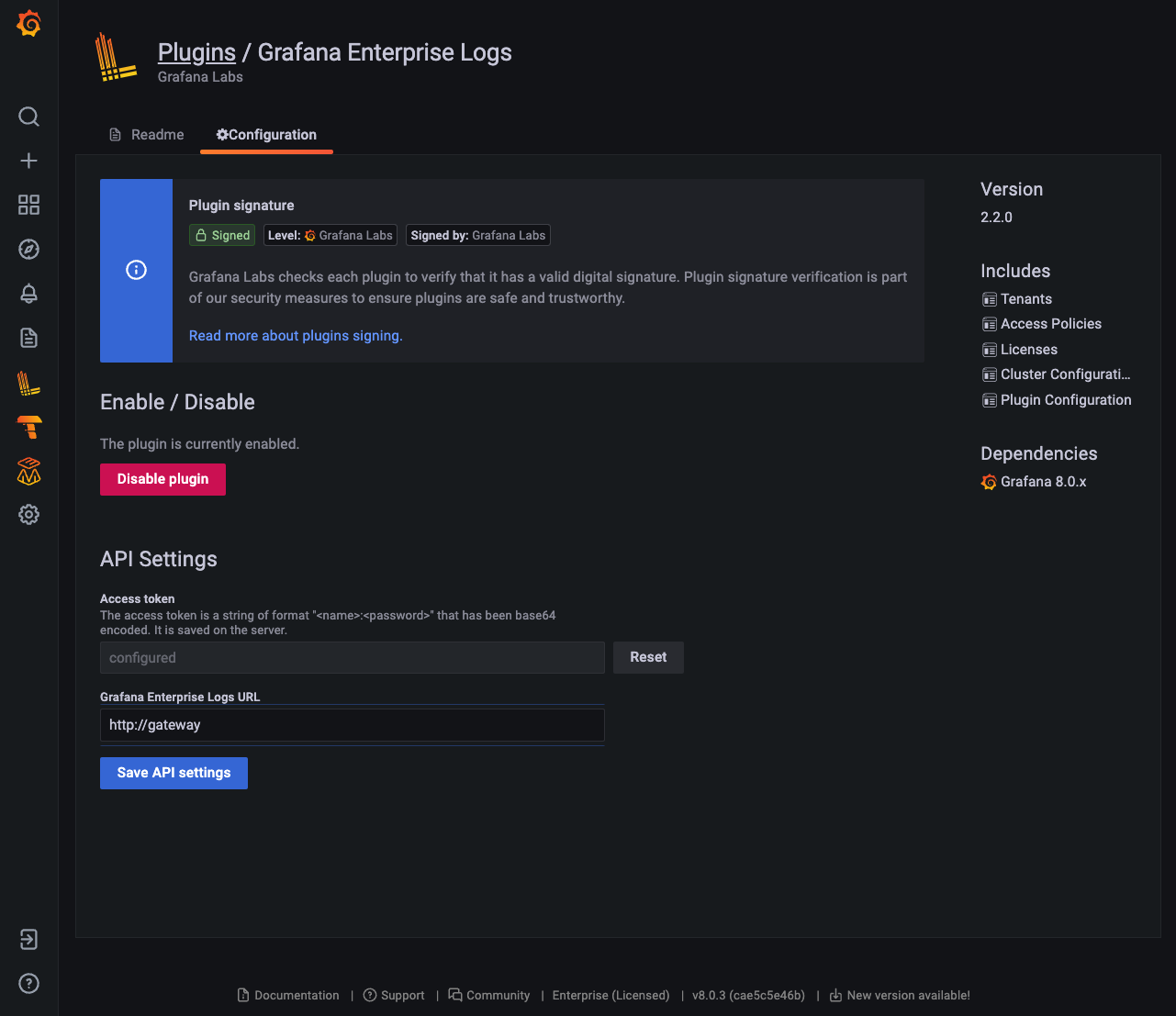Click the Enterprise Logs URL field
The height and width of the screenshot is (1016, 1176).
(x=353, y=725)
